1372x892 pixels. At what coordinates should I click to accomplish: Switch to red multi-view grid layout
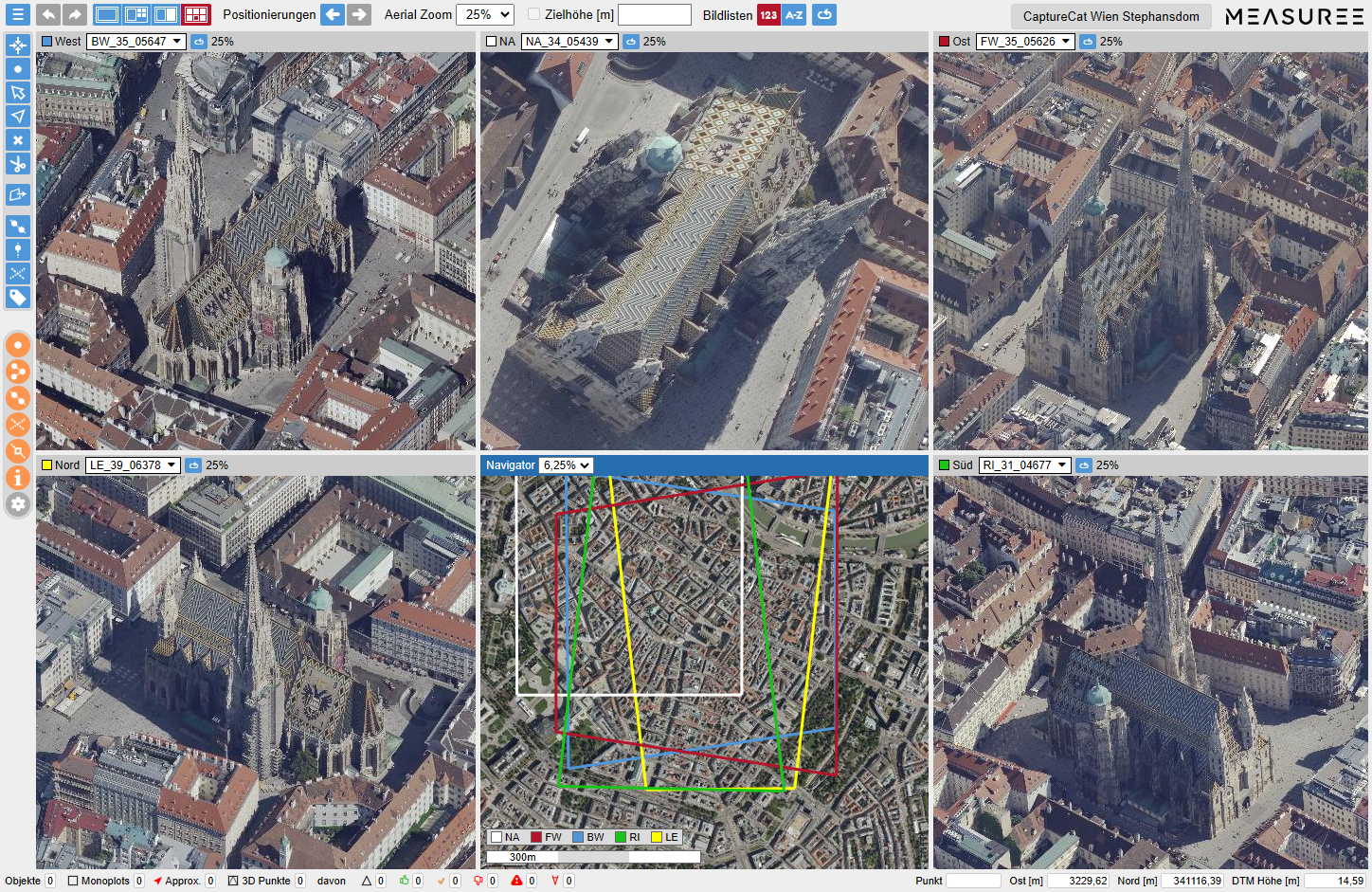click(196, 15)
